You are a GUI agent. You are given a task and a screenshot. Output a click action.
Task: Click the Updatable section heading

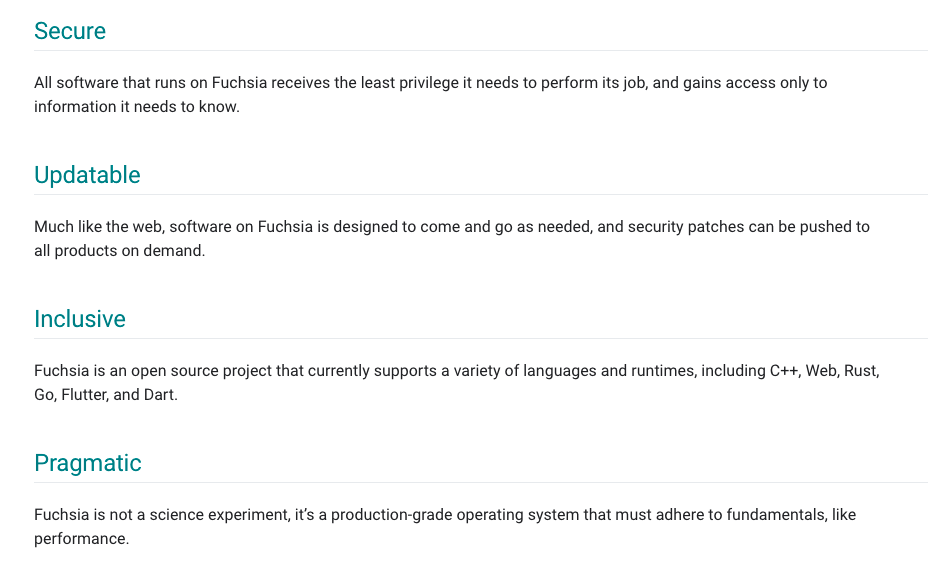click(87, 175)
